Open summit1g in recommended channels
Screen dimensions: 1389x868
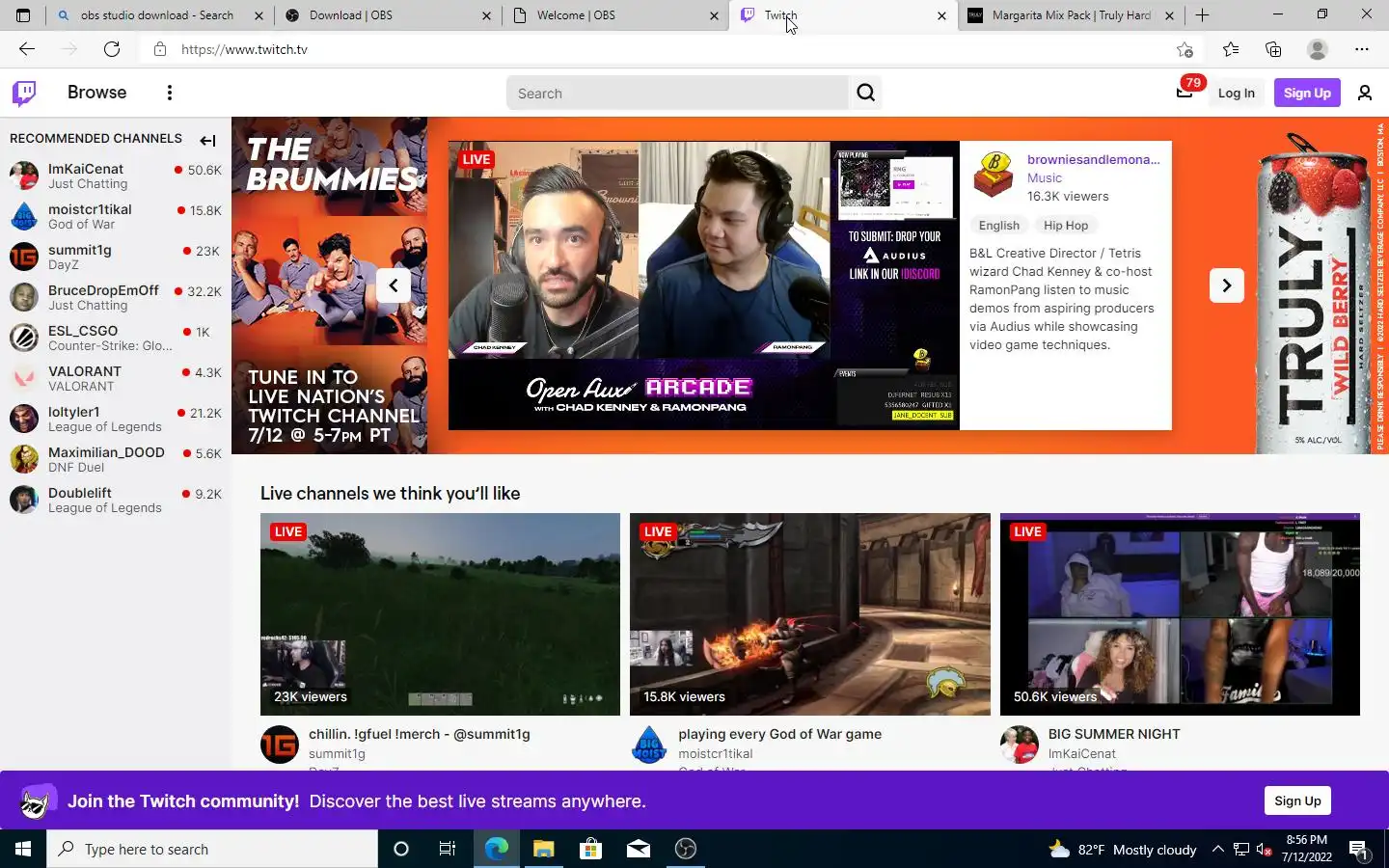[x=116, y=257]
